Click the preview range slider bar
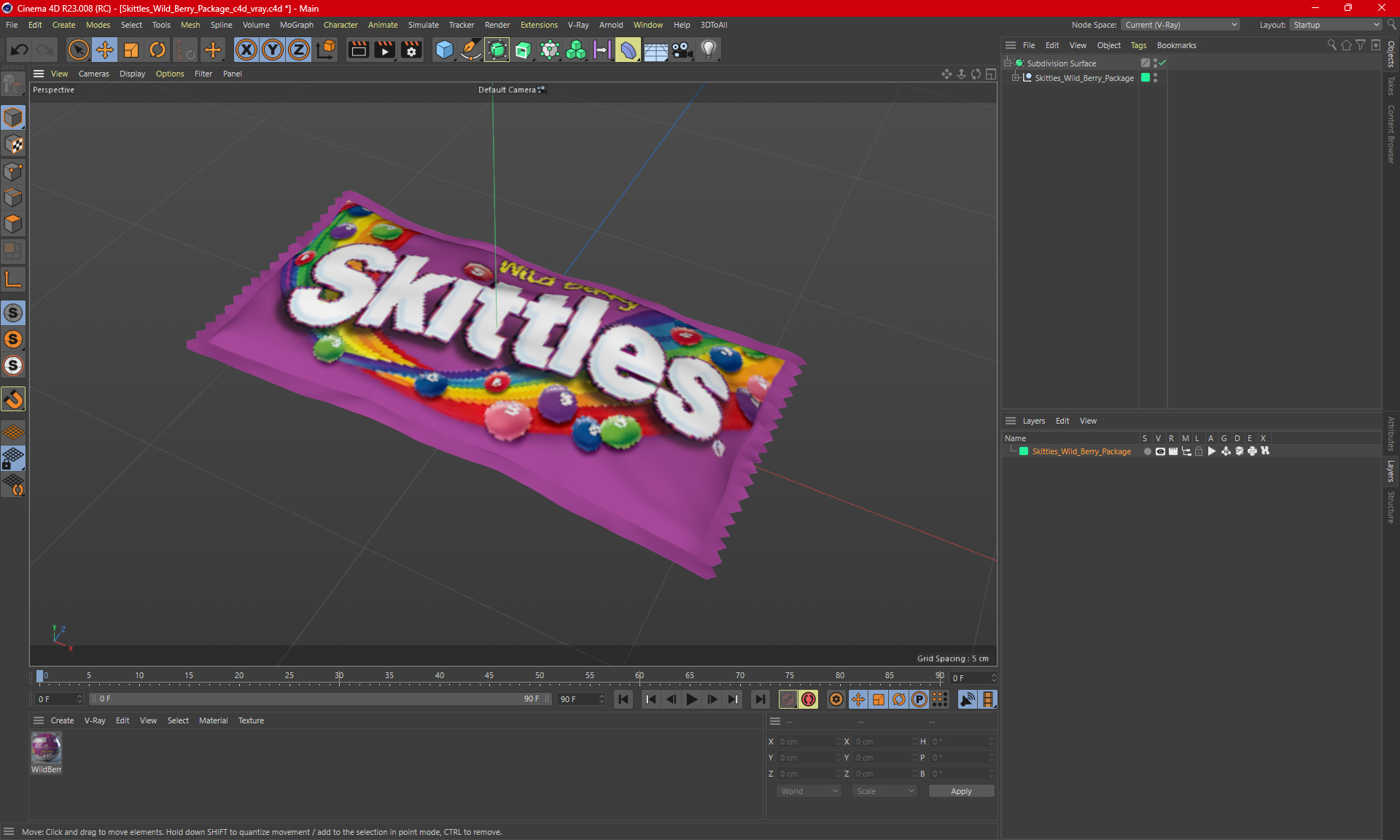 click(321, 699)
